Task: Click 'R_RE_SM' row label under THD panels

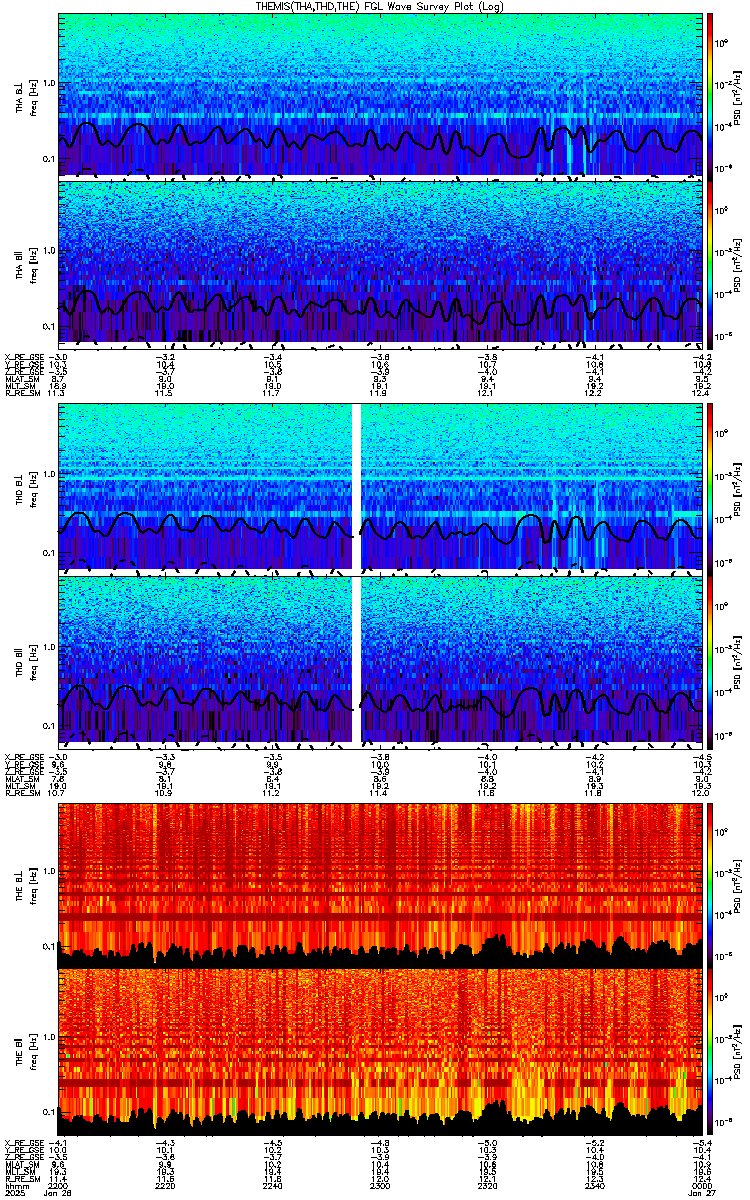Action: (x=21, y=791)
